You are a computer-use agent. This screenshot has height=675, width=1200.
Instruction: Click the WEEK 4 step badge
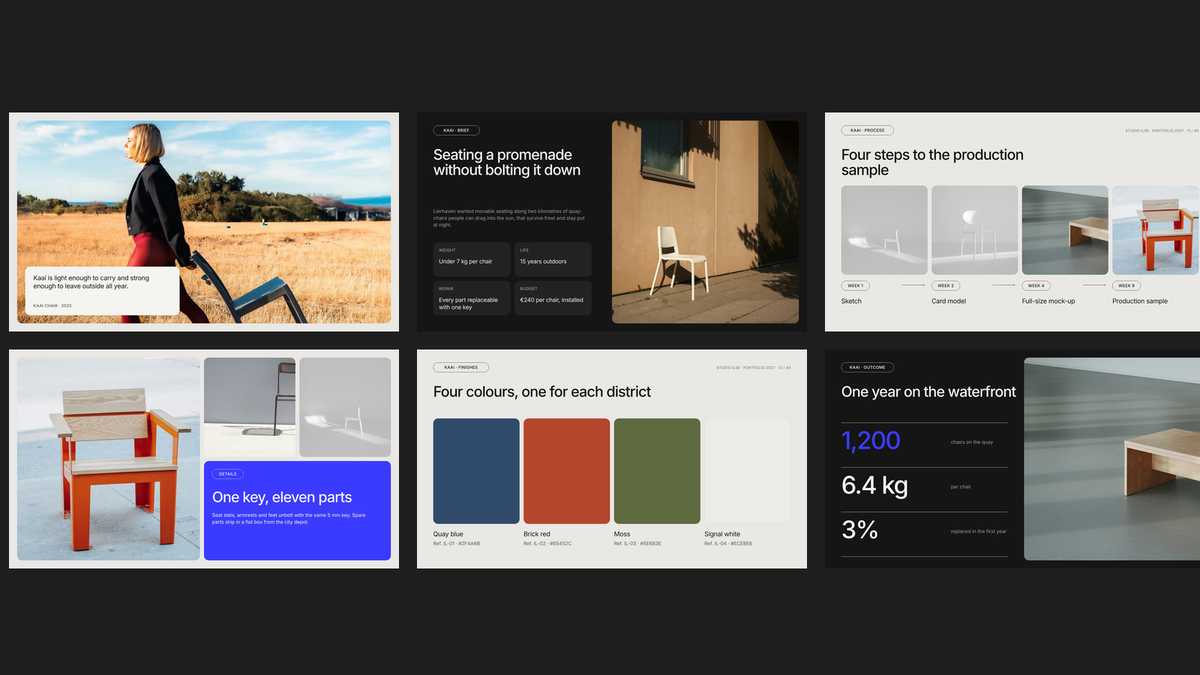[x=1036, y=285]
